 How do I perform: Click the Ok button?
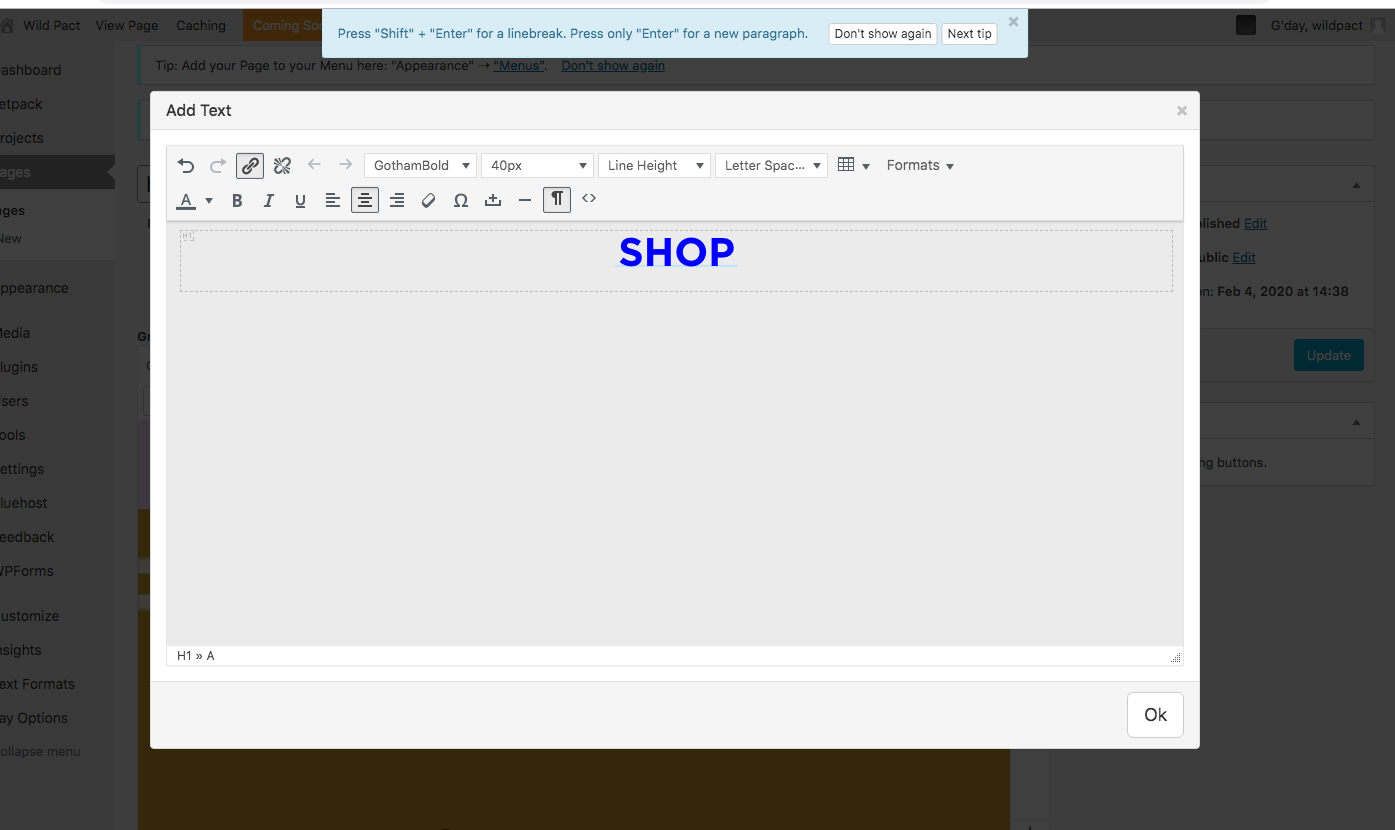[x=1155, y=715]
